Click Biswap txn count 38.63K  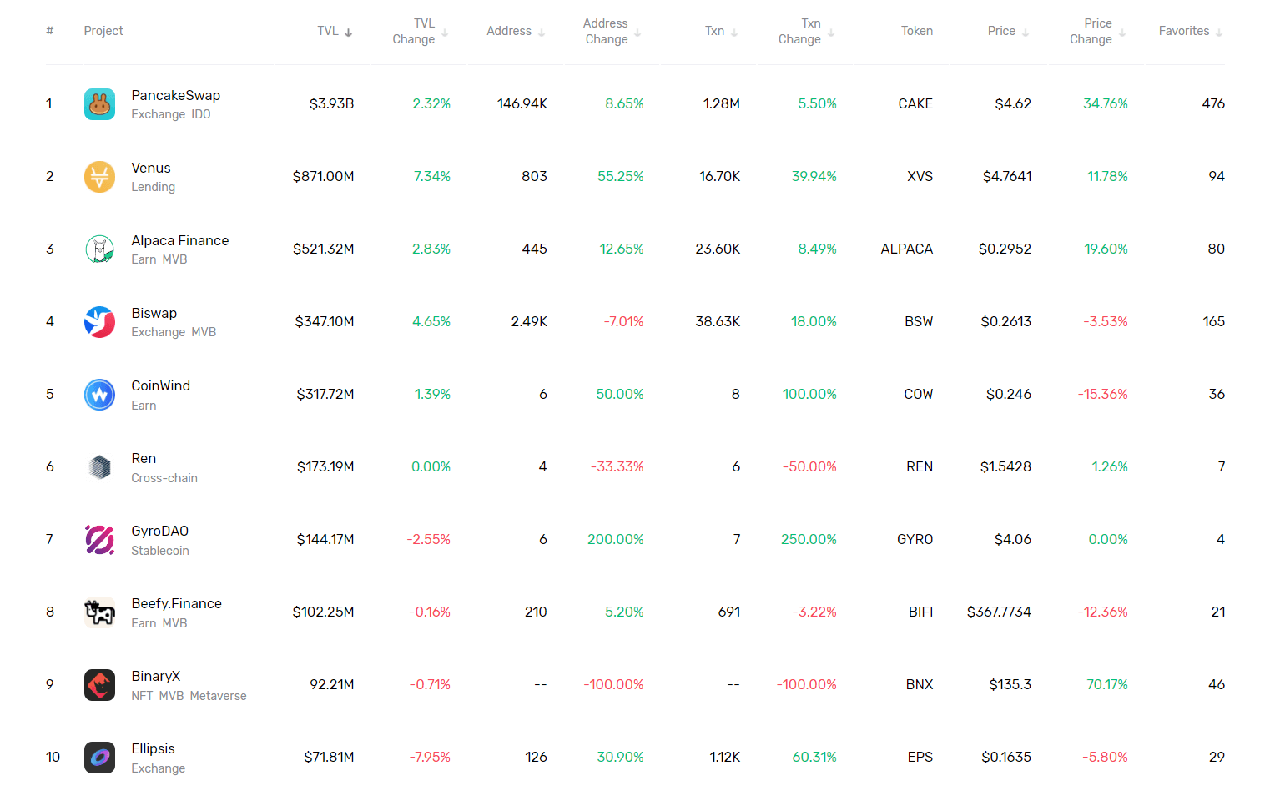click(717, 322)
